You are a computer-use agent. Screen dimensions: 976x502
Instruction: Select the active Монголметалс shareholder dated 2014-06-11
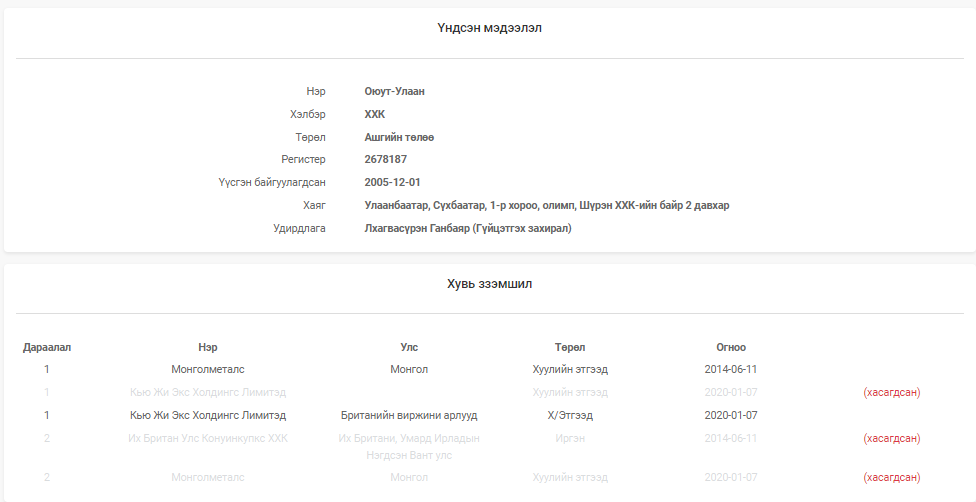[x=208, y=369]
